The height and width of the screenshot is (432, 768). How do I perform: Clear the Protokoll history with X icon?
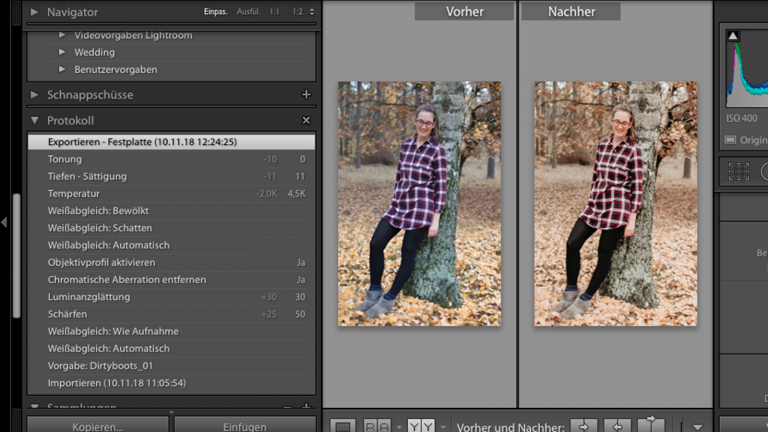click(306, 120)
